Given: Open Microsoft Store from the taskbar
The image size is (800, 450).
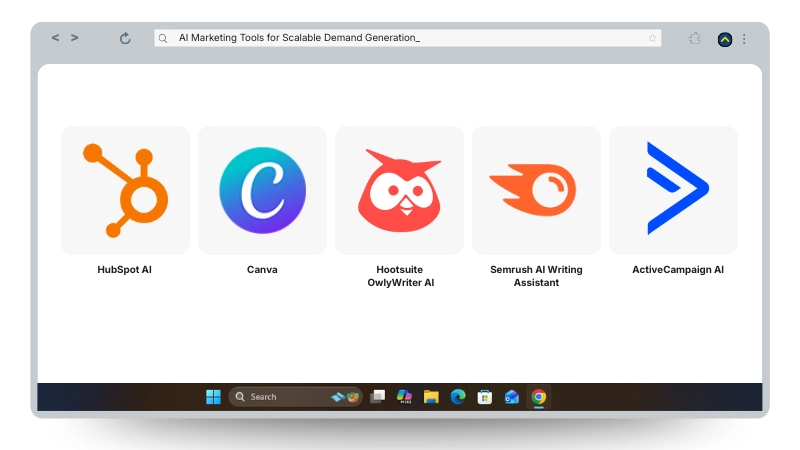Looking at the screenshot, I should (485, 396).
